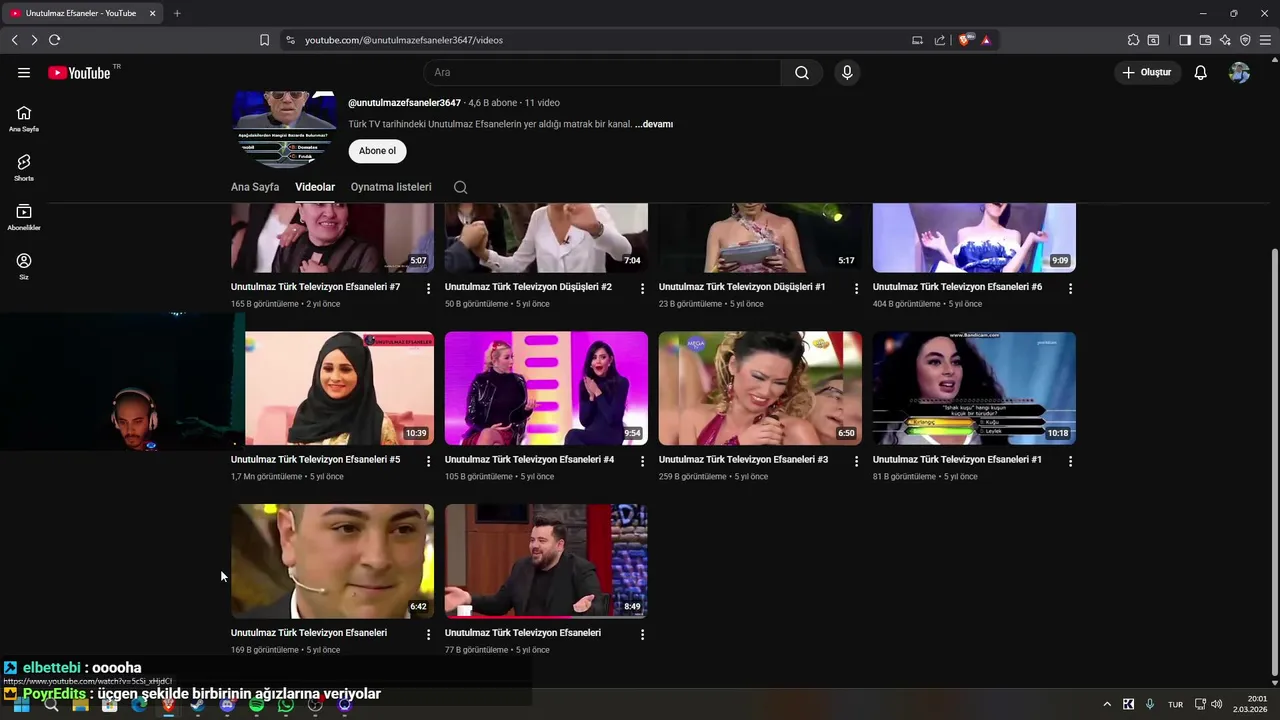Open Brave Wallet icon
This screenshot has height=720, width=1280.
pos(1205,40)
